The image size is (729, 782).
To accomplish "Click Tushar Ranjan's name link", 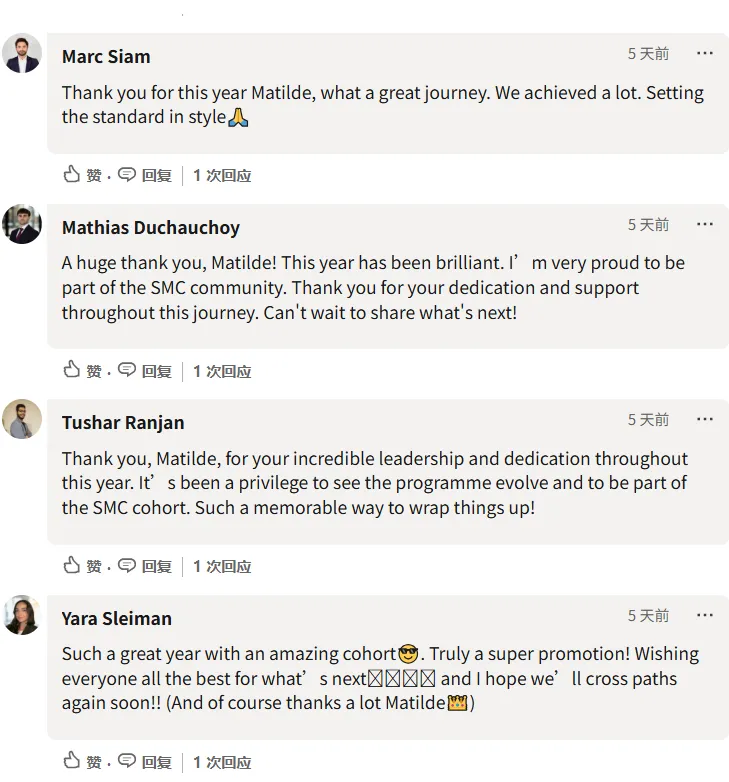I will click(123, 423).
